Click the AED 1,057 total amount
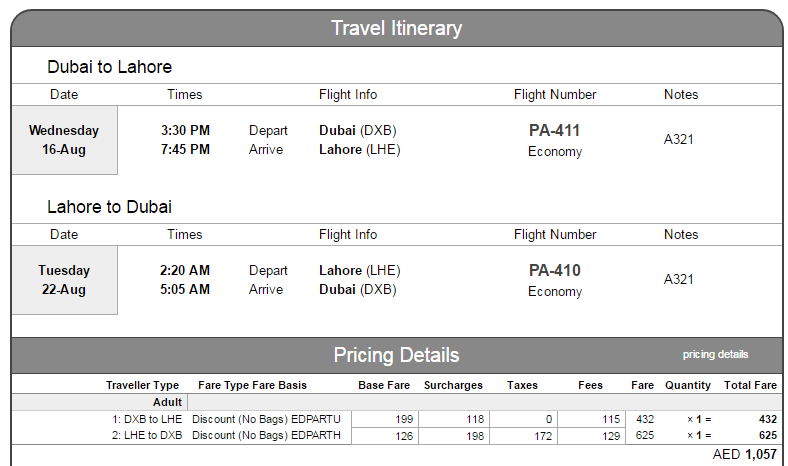 pyautogui.click(x=744, y=454)
